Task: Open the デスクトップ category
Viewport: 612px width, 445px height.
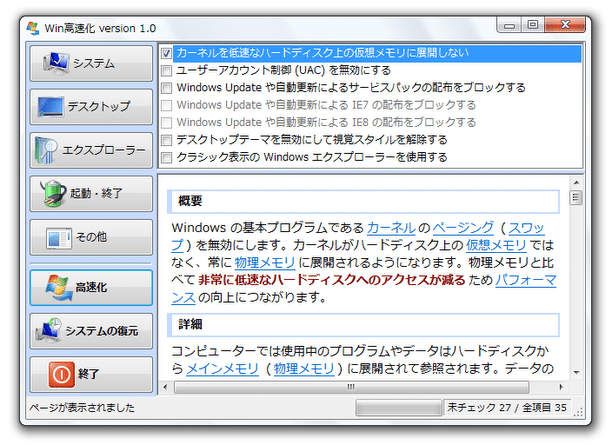Action: point(91,107)
